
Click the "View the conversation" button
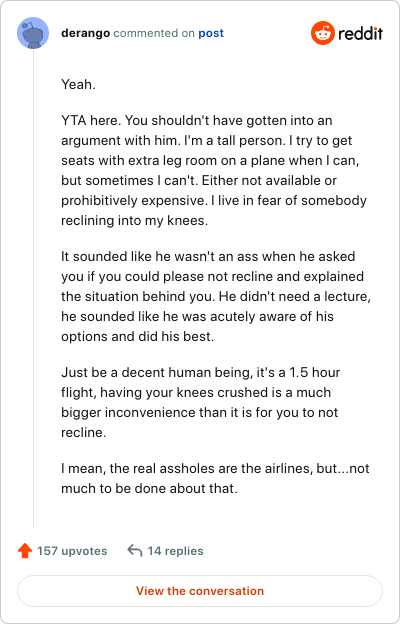click(200, 591)
